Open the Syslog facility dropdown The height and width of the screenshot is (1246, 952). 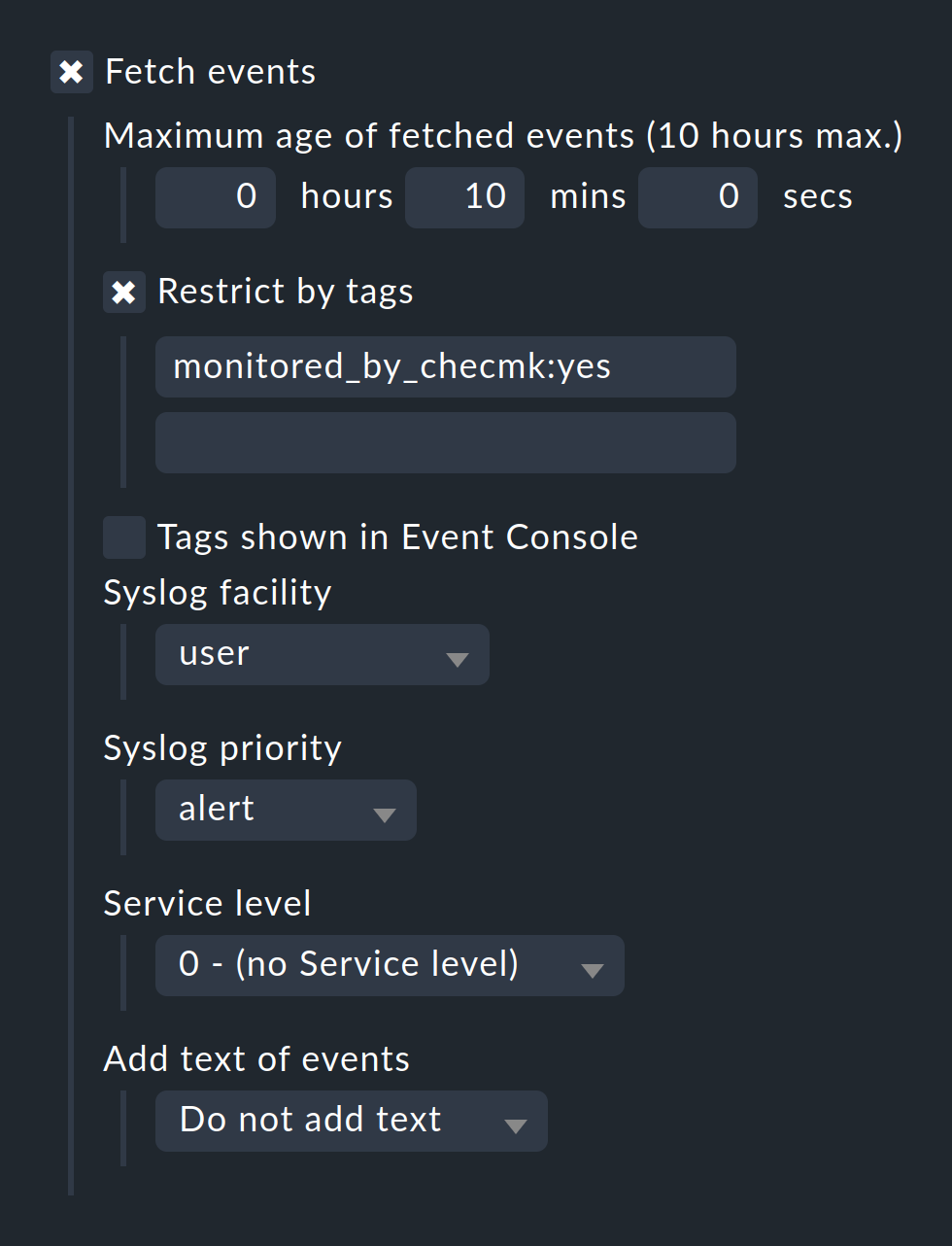point(321,654)
